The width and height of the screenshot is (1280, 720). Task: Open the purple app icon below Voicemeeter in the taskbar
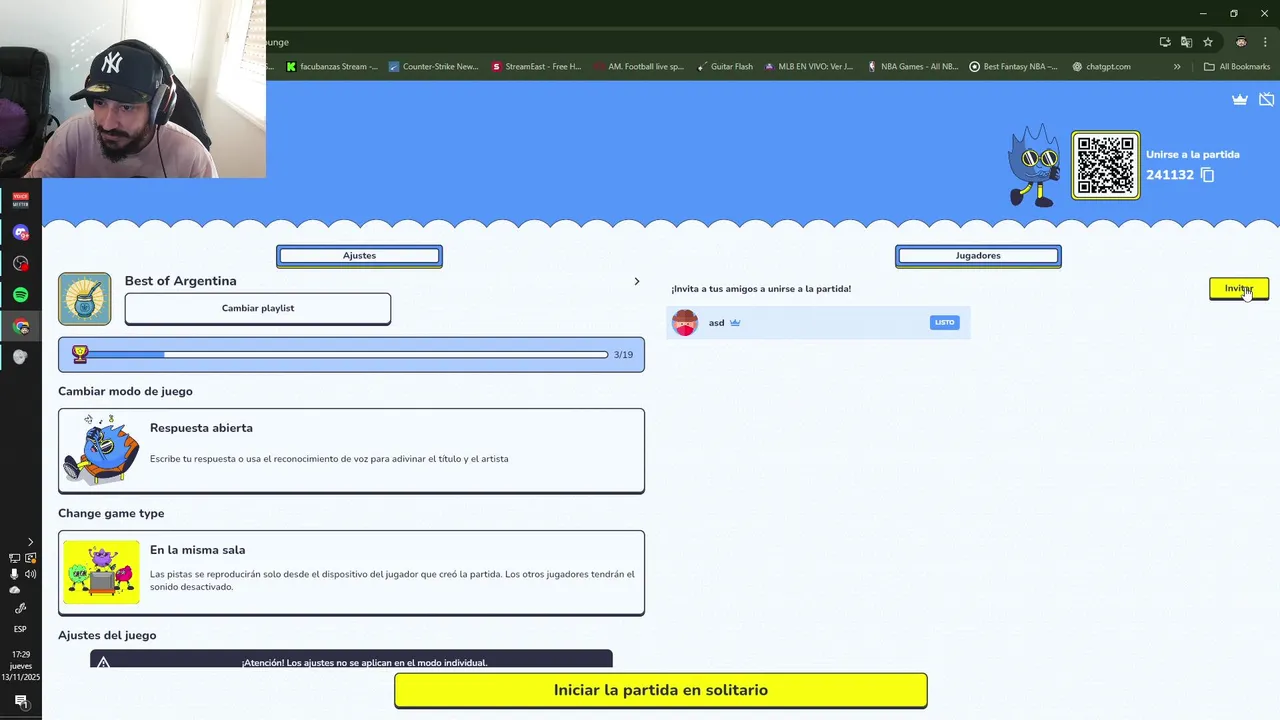21,232
